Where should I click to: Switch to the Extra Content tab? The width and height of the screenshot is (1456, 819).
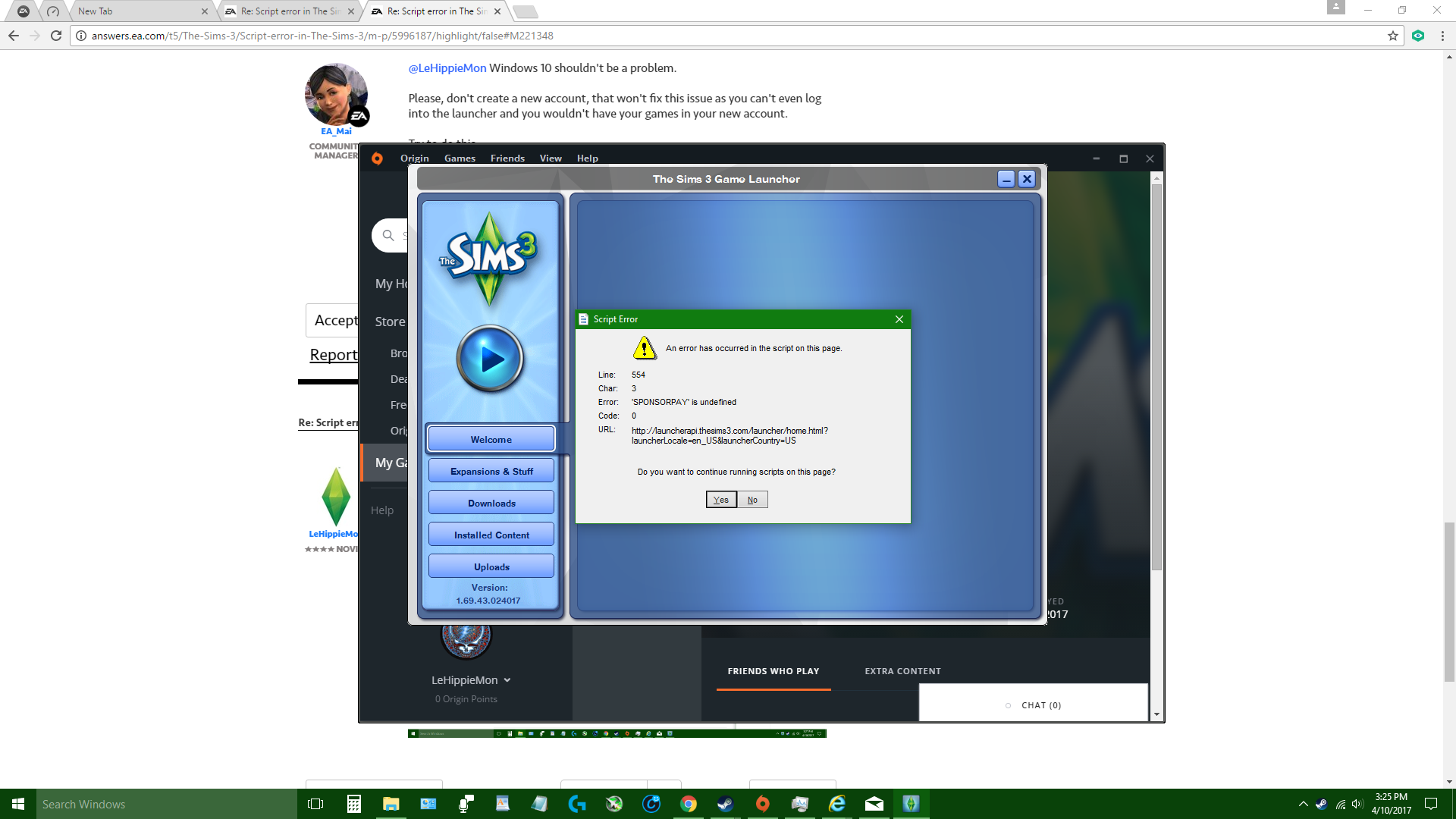[x=902, y=671]
